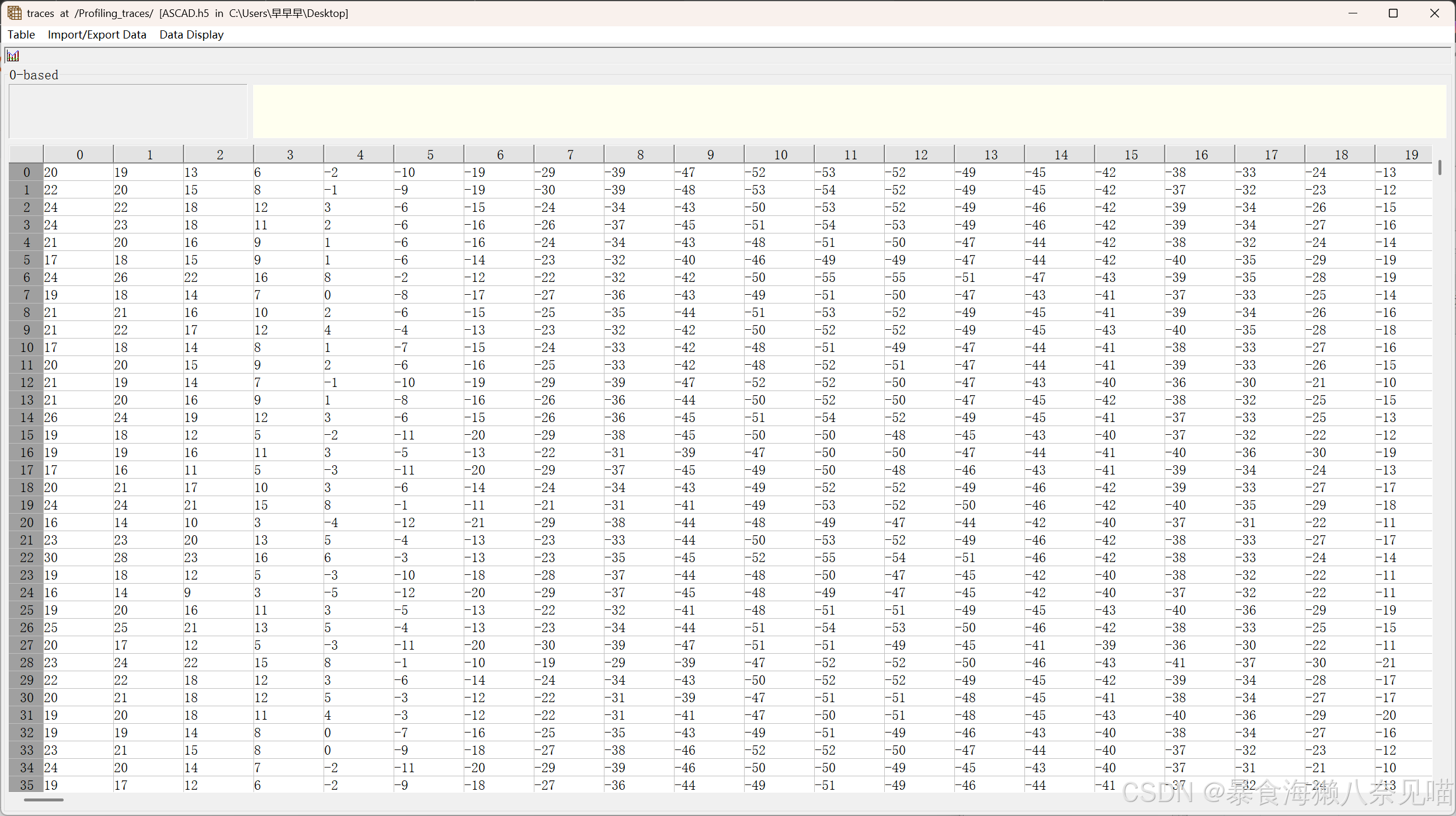The image size is (1456, 816).
Task: Open the Data Display menu
Action: pyautogui.click(x=192, y=34)
